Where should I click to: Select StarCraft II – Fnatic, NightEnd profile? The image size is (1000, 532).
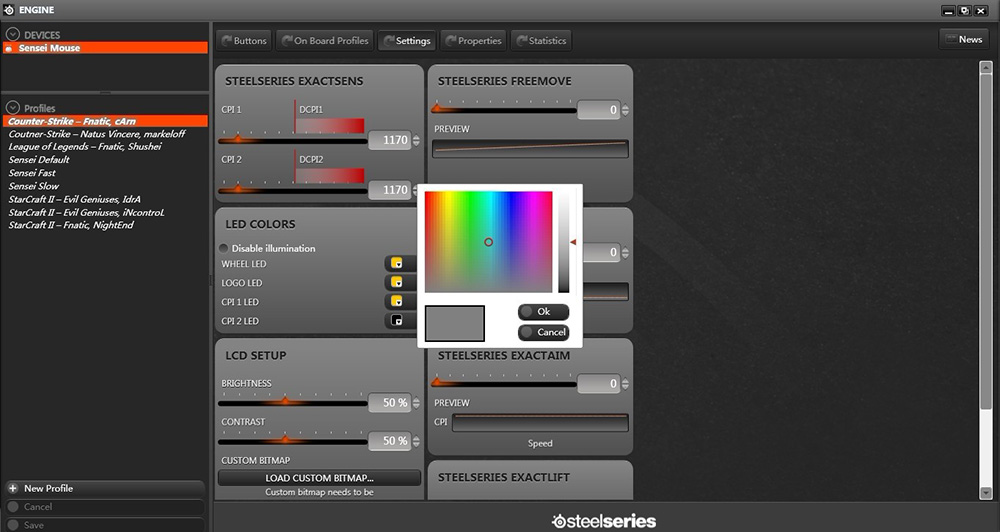(71, 225)
